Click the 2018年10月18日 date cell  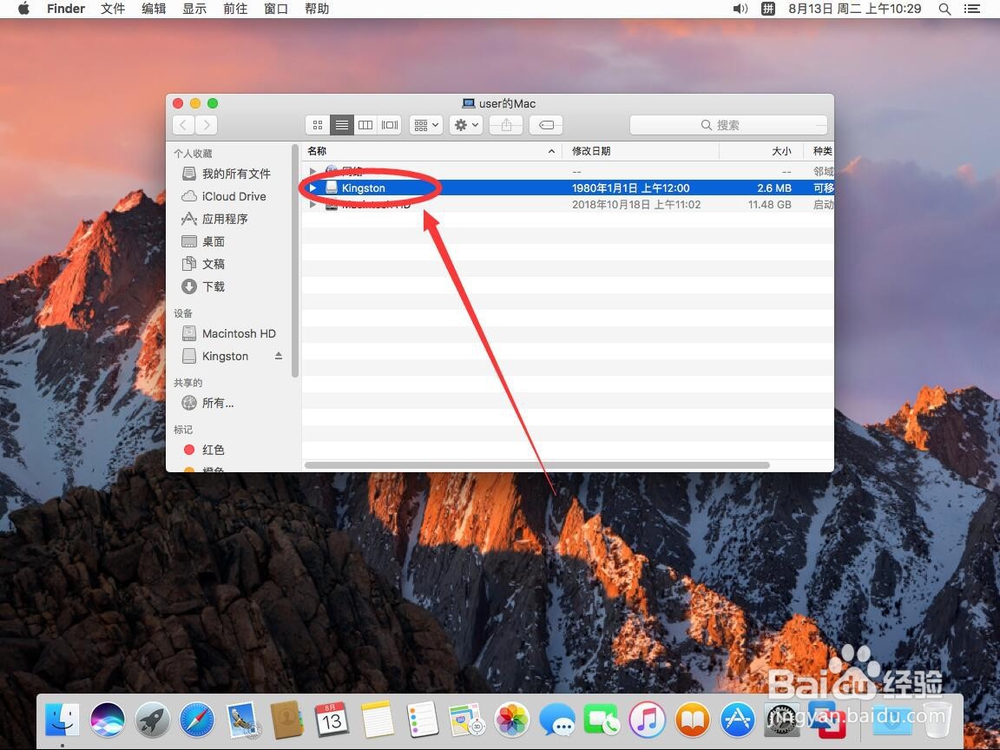point(636,205)
